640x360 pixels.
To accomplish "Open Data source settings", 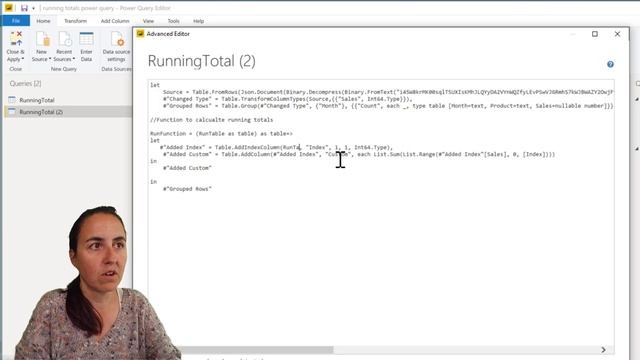I will point(116,47).
